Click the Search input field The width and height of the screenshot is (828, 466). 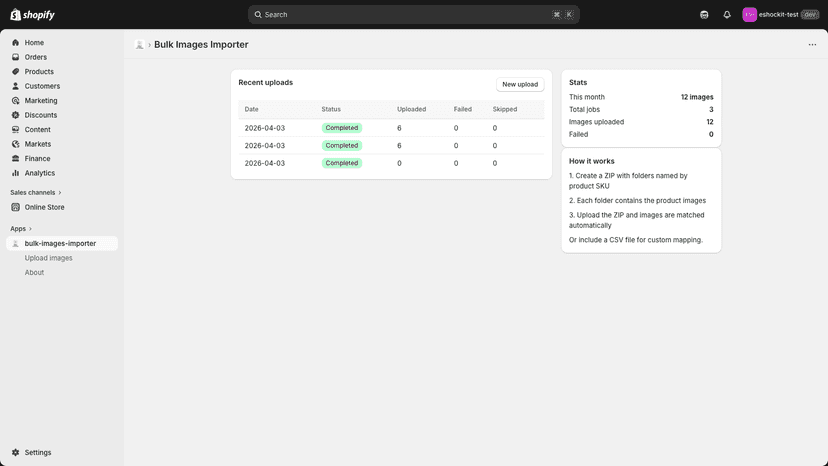point(413,14)
